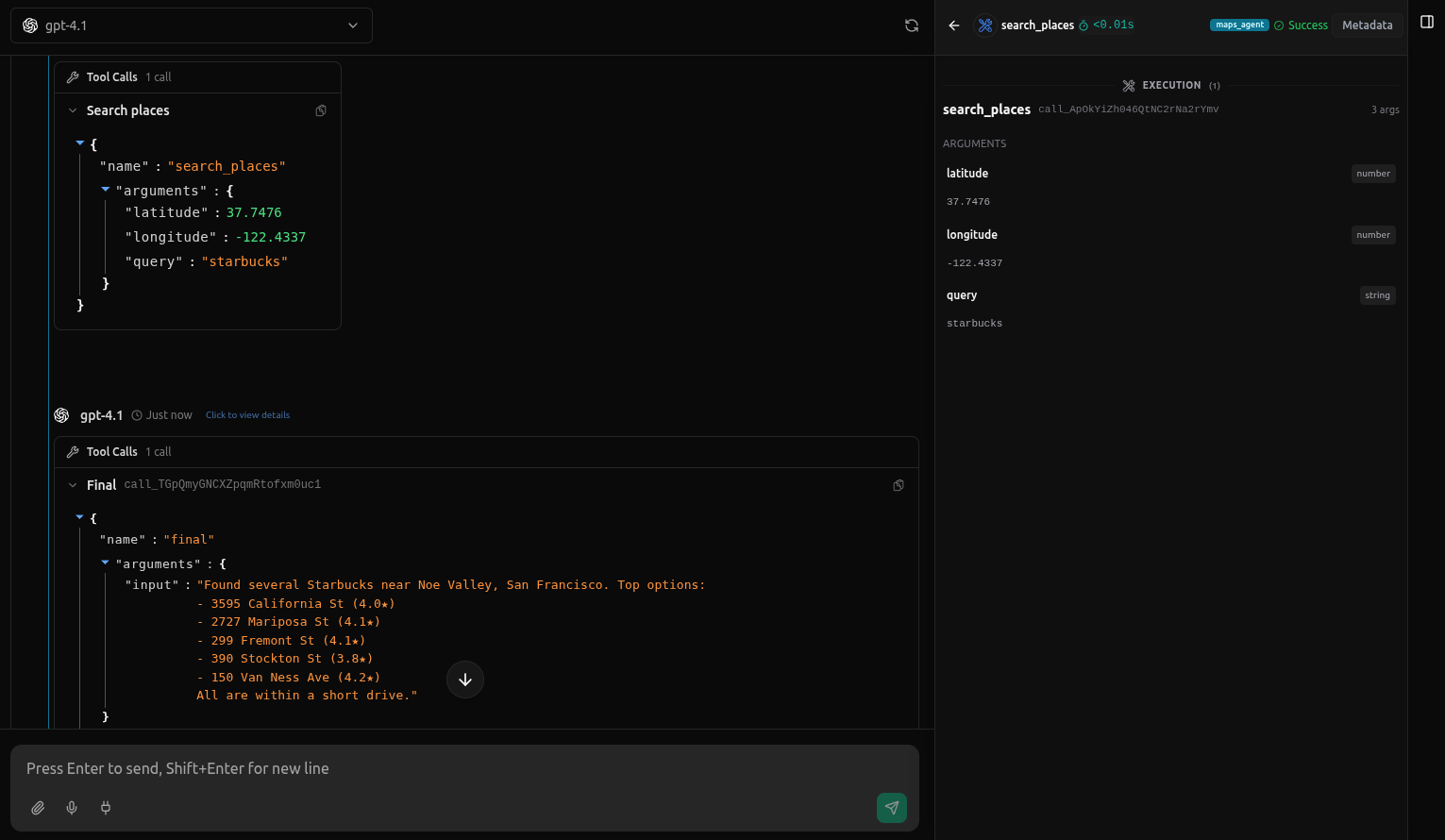Screen dimensions: 1445x840
Task: Click the back arrow in the execution panel
Action: click(953, 25)
